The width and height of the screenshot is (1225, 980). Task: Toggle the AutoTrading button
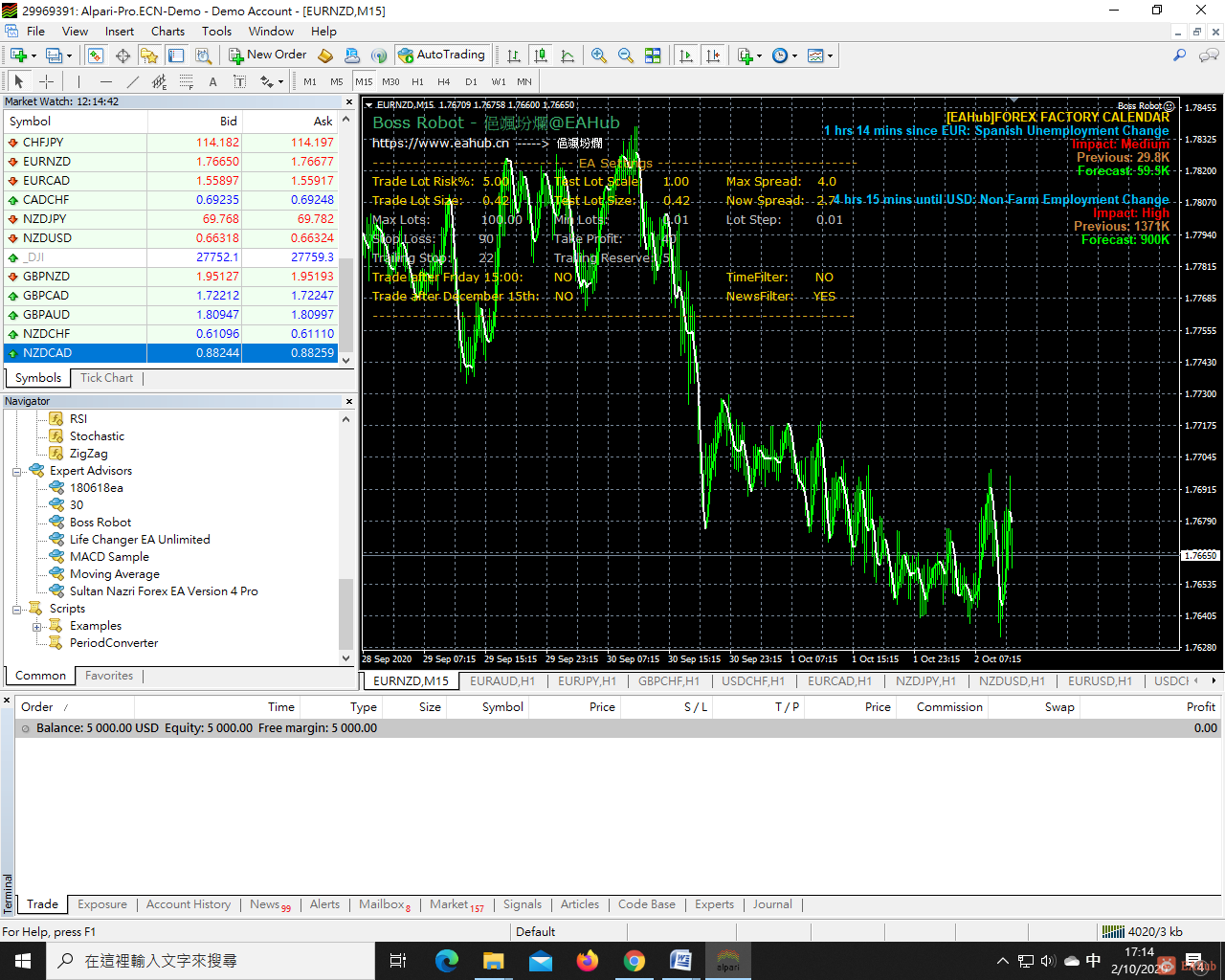tap(442, 55)
